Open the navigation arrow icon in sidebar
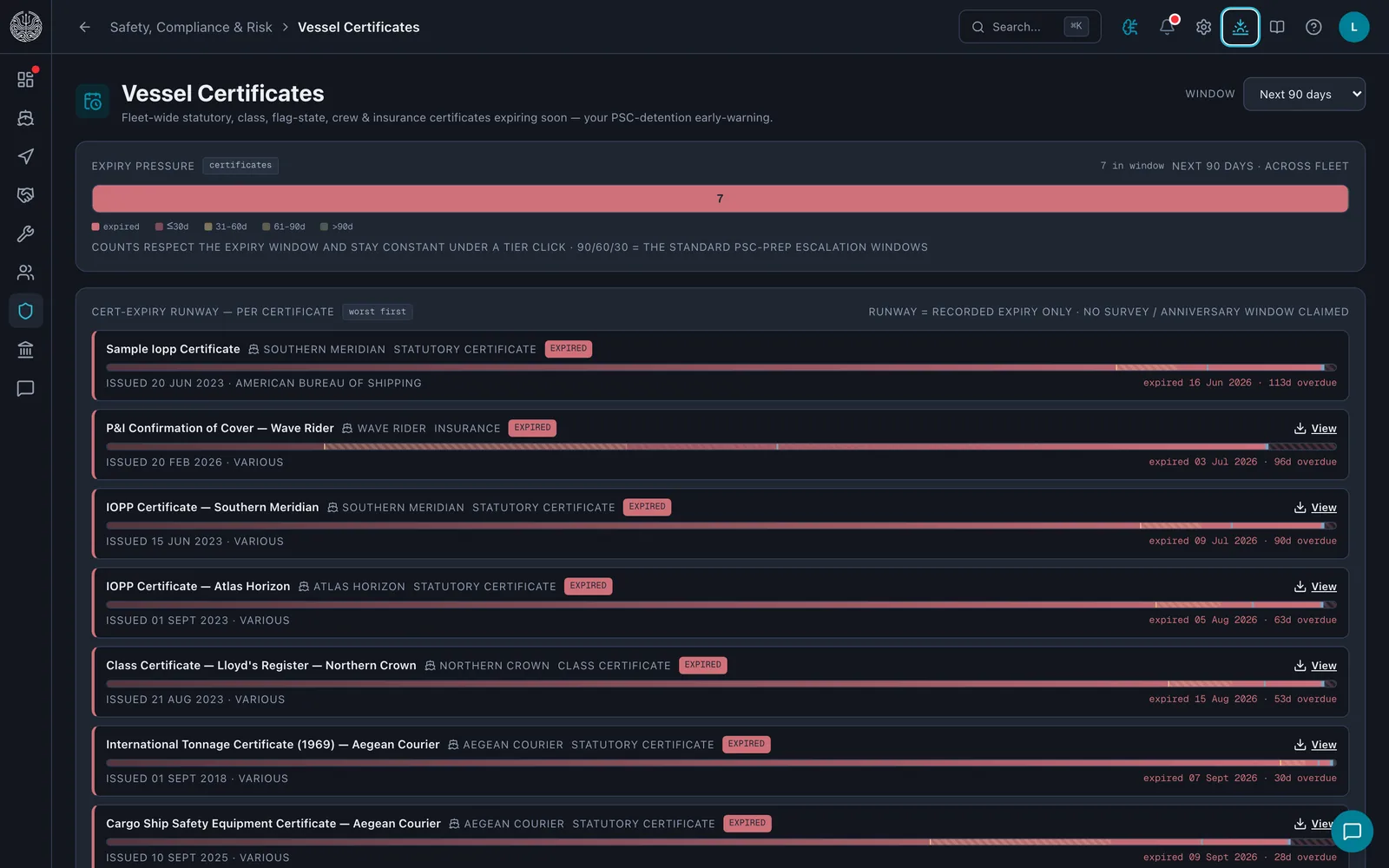Image resolution: width=1389 pixels, height=868 pixels. coord(25,156)
